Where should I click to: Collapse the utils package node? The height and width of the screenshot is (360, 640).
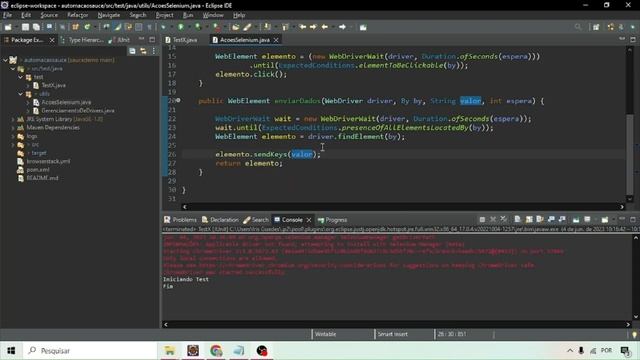(20, 94)
